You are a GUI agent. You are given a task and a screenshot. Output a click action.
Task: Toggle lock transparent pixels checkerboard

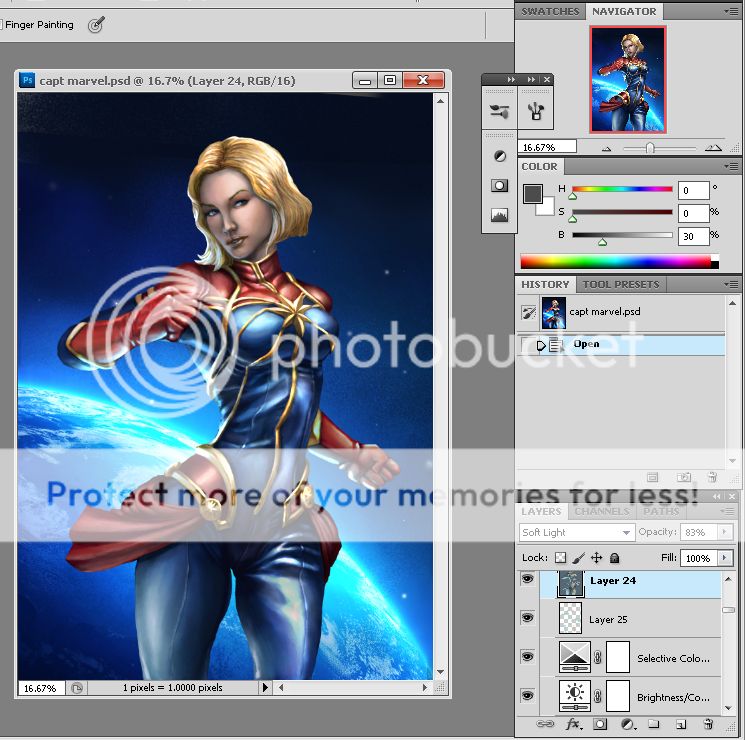(x=561, y=557)
